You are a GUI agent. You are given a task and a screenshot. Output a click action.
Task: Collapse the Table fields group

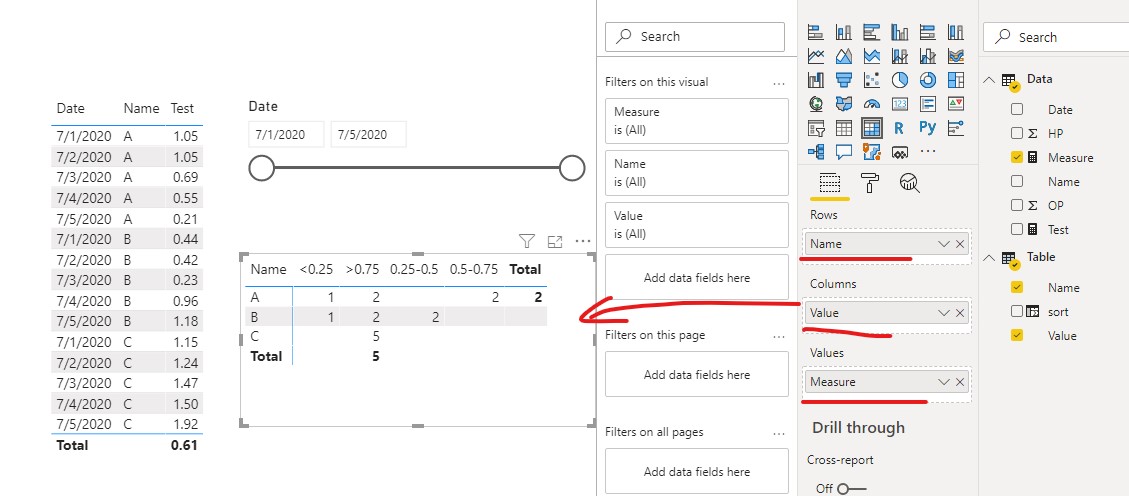[x=989, y=257]
